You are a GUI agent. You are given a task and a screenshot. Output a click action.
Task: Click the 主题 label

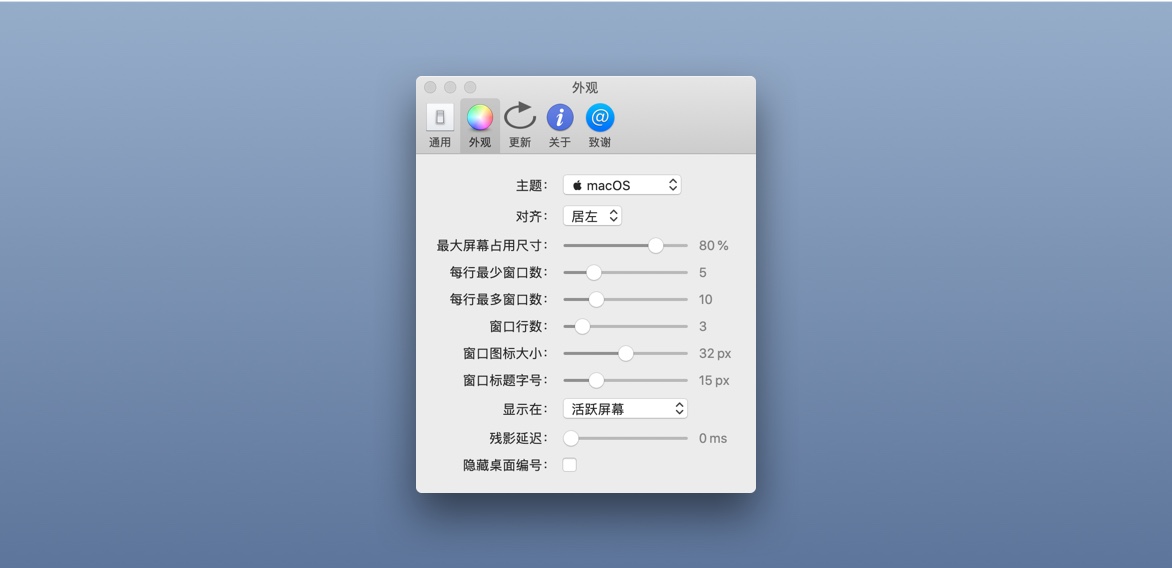click(x=531, y=185)
